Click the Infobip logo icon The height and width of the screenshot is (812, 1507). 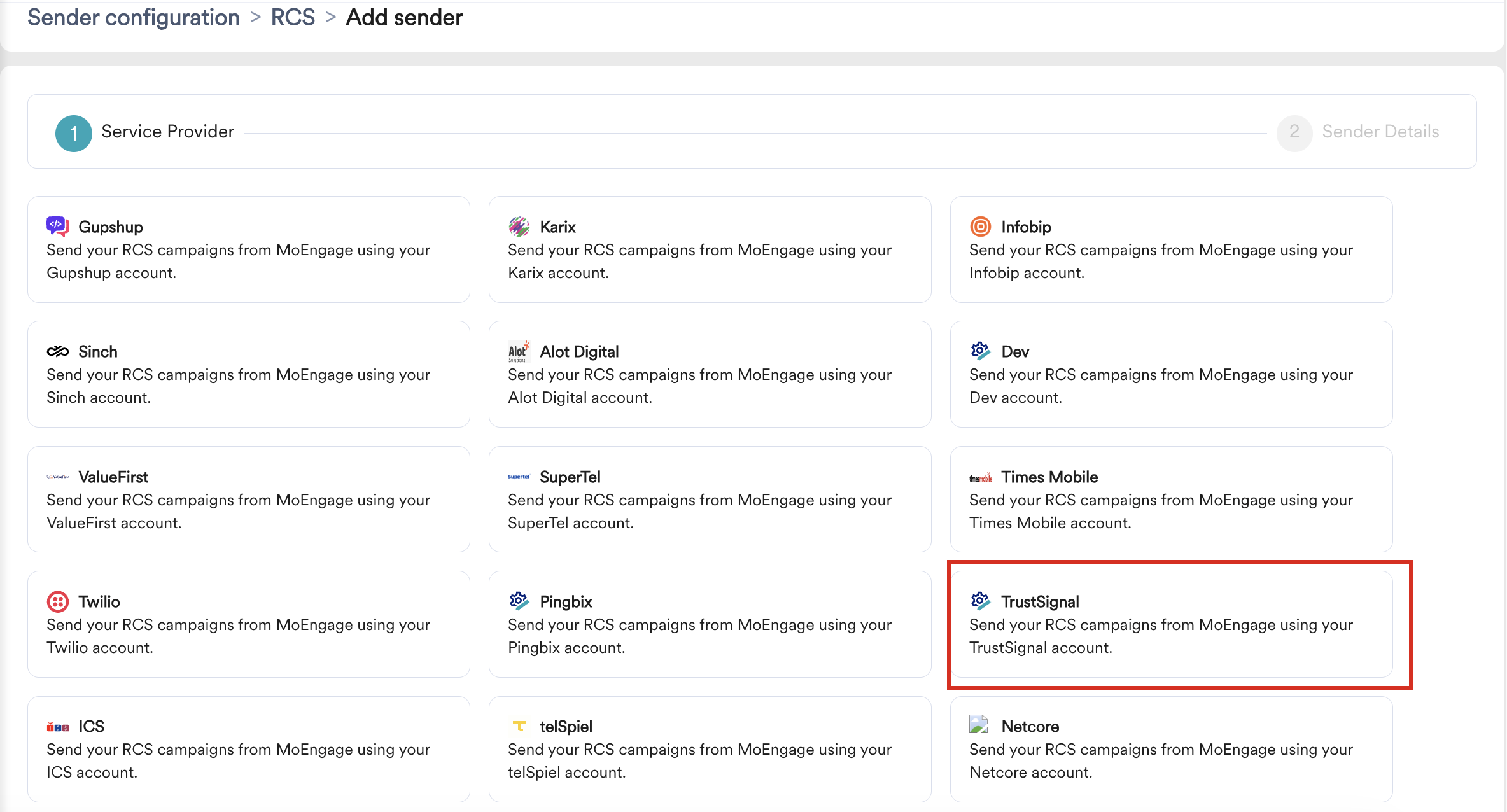980,226
